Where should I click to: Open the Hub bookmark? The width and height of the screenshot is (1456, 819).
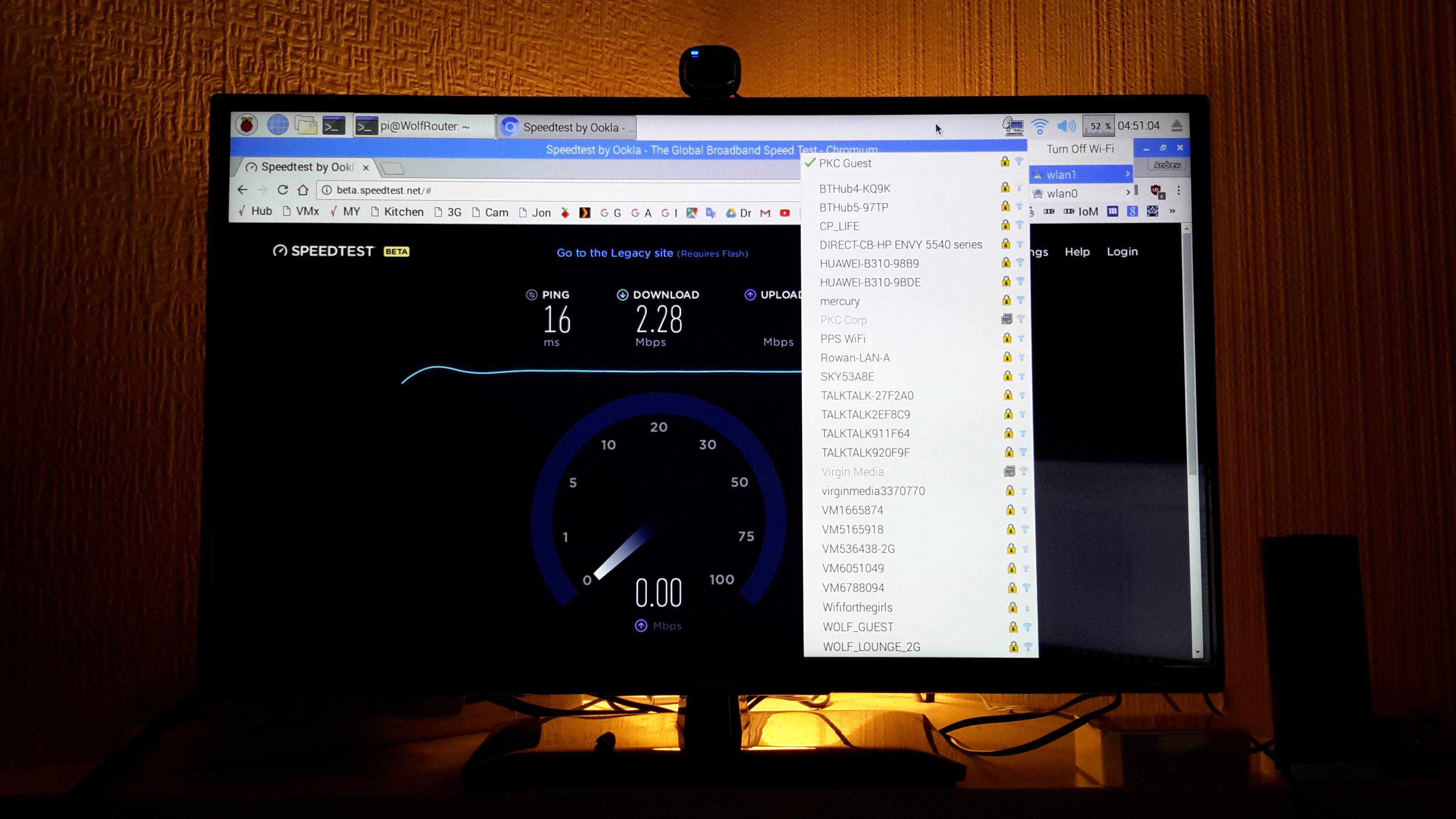[x=255, y=211]
